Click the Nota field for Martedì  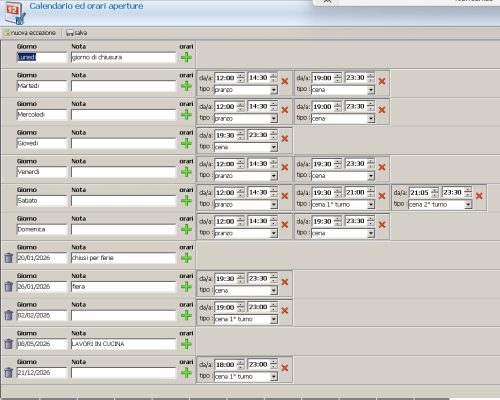point(123,86)
